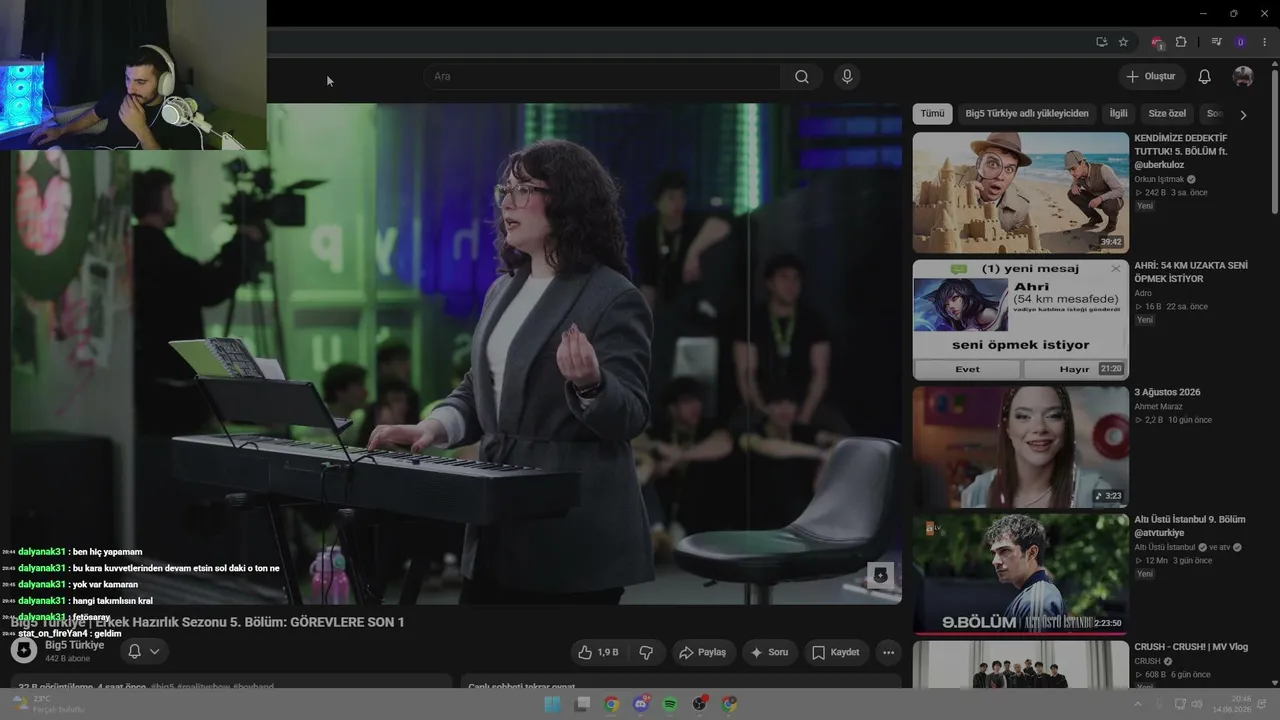Show hidden system tray icons
This screenshot has height=720, width=1280.
1137,704
